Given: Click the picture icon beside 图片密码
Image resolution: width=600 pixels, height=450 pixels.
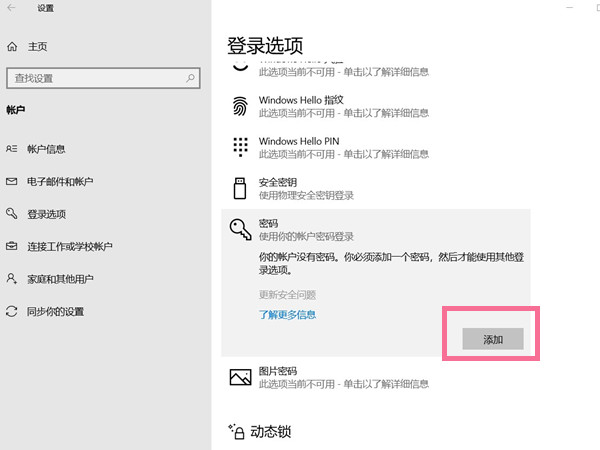Looking at the screenshot, I should (x=240, y=376).
